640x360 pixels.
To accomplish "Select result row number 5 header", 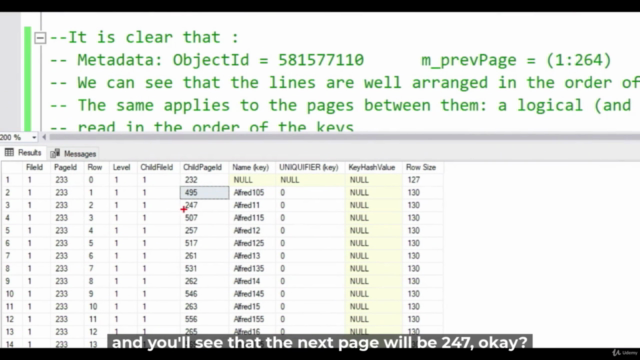I will pos(12,231).
